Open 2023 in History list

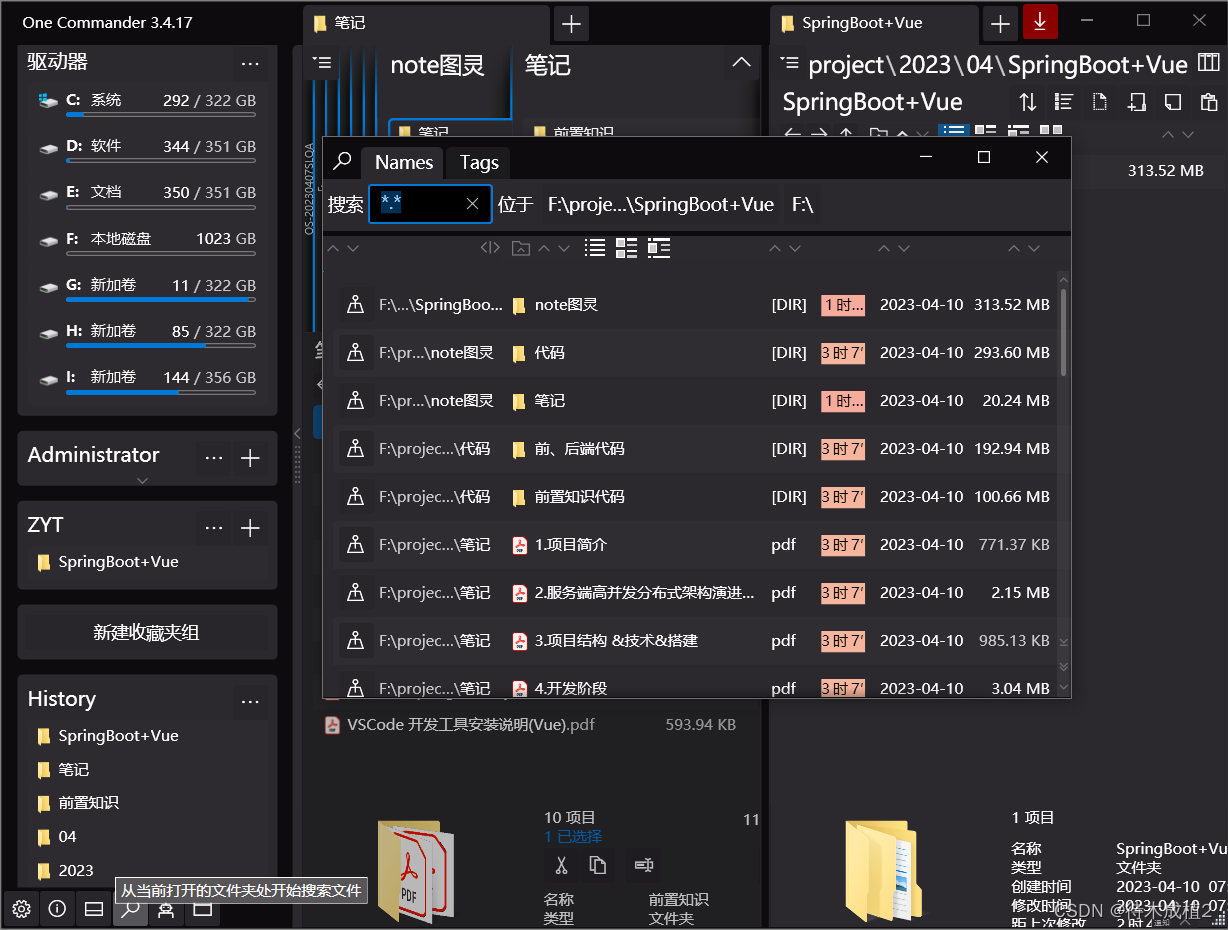[x=76, y=870]
